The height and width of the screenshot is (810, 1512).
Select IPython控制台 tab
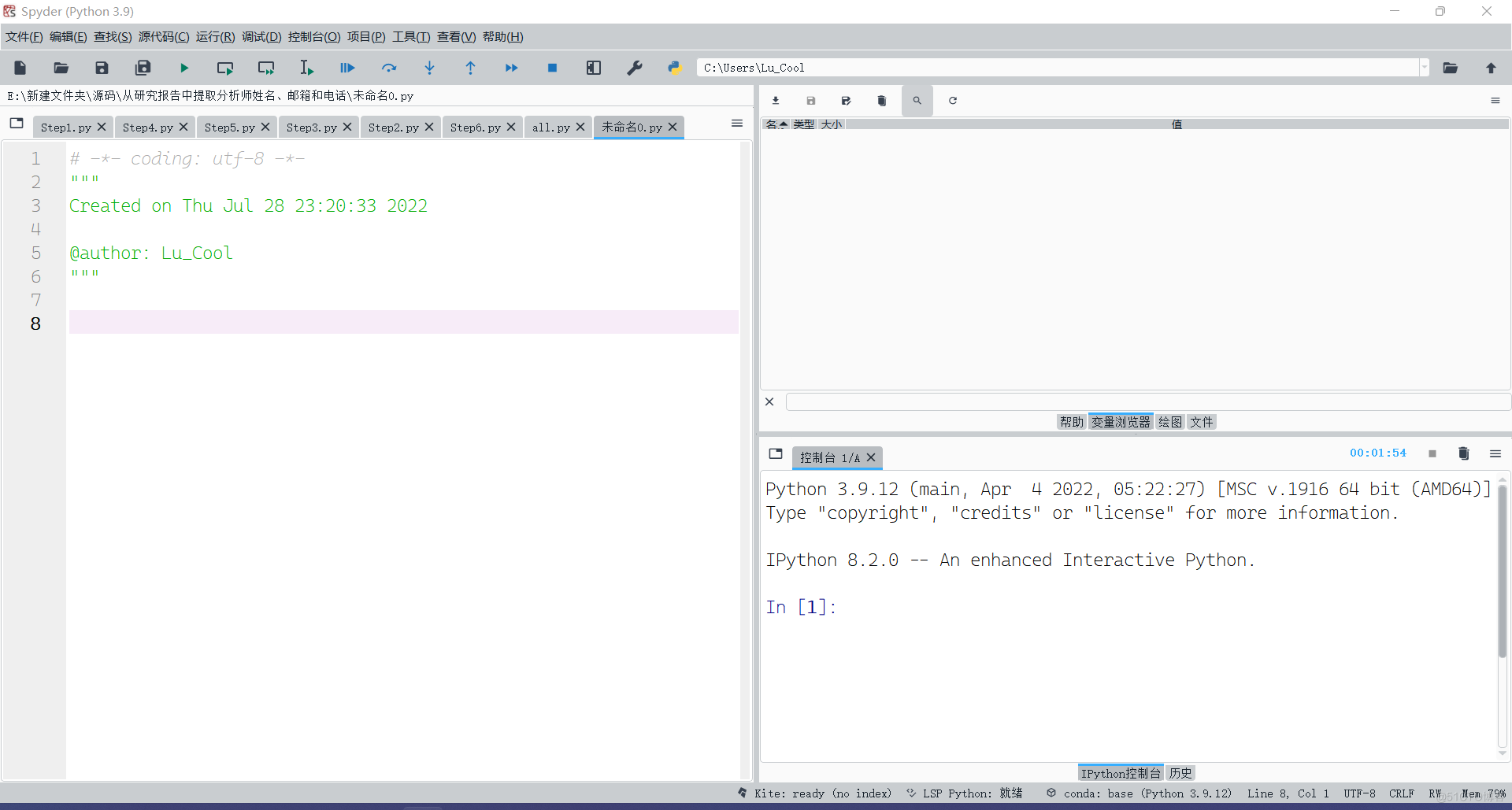pos(1121,773)
